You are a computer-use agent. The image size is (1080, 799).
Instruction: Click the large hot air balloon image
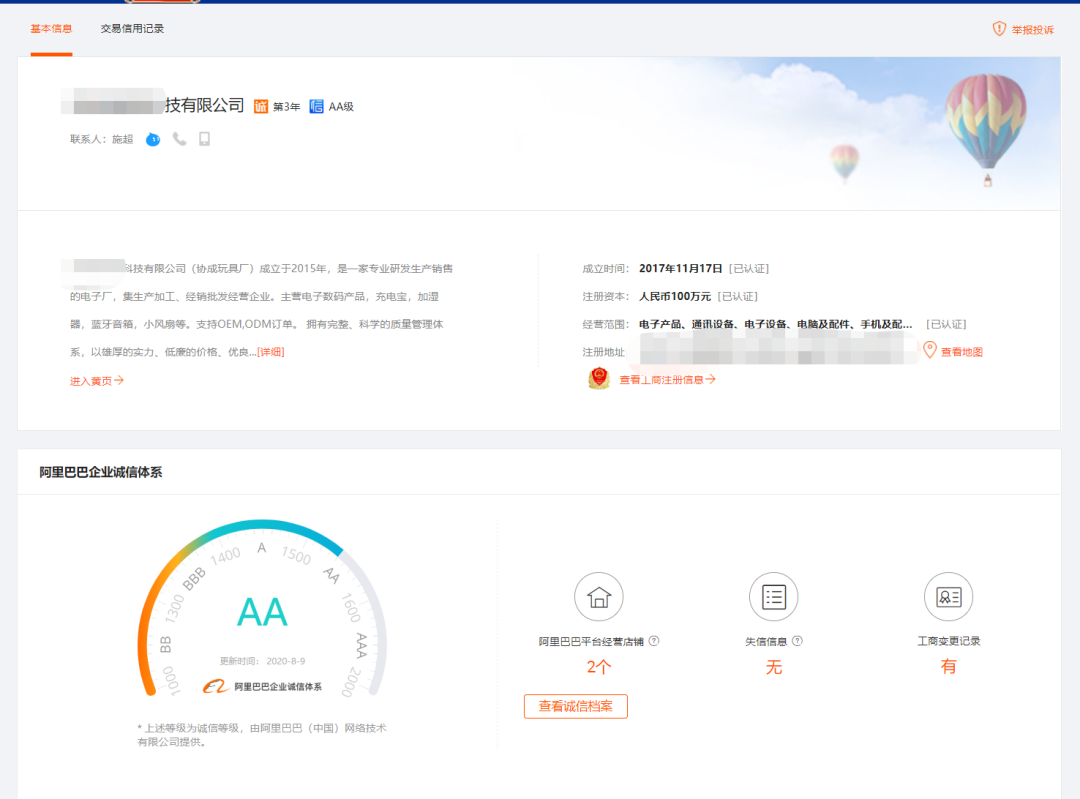point(986,129)
